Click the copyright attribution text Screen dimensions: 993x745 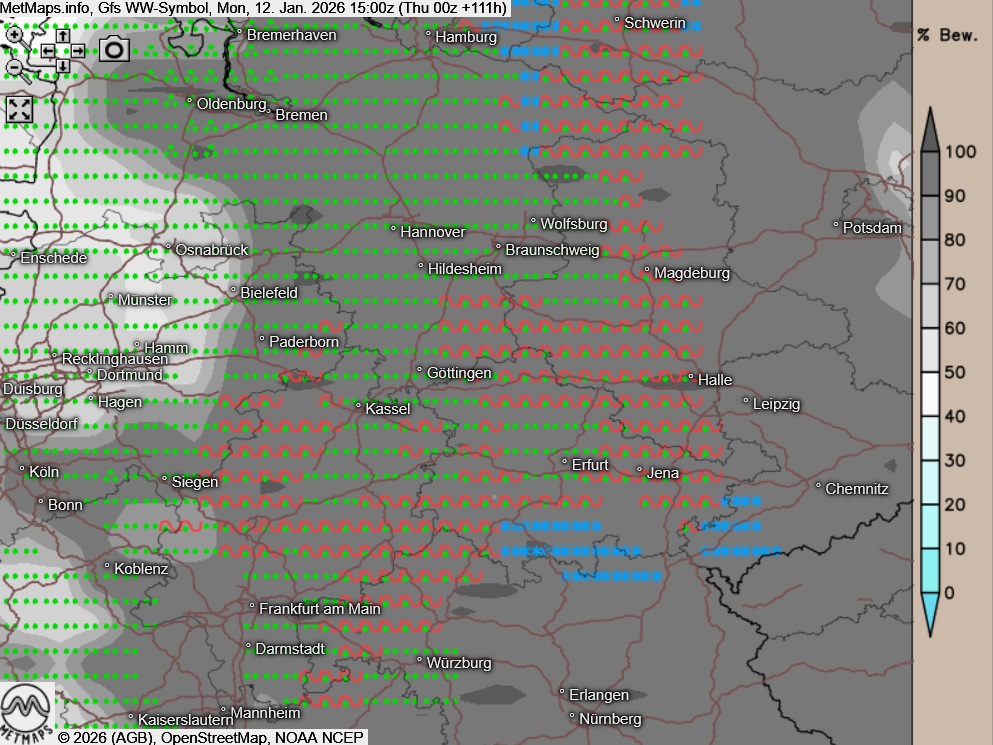pos(211,737)
